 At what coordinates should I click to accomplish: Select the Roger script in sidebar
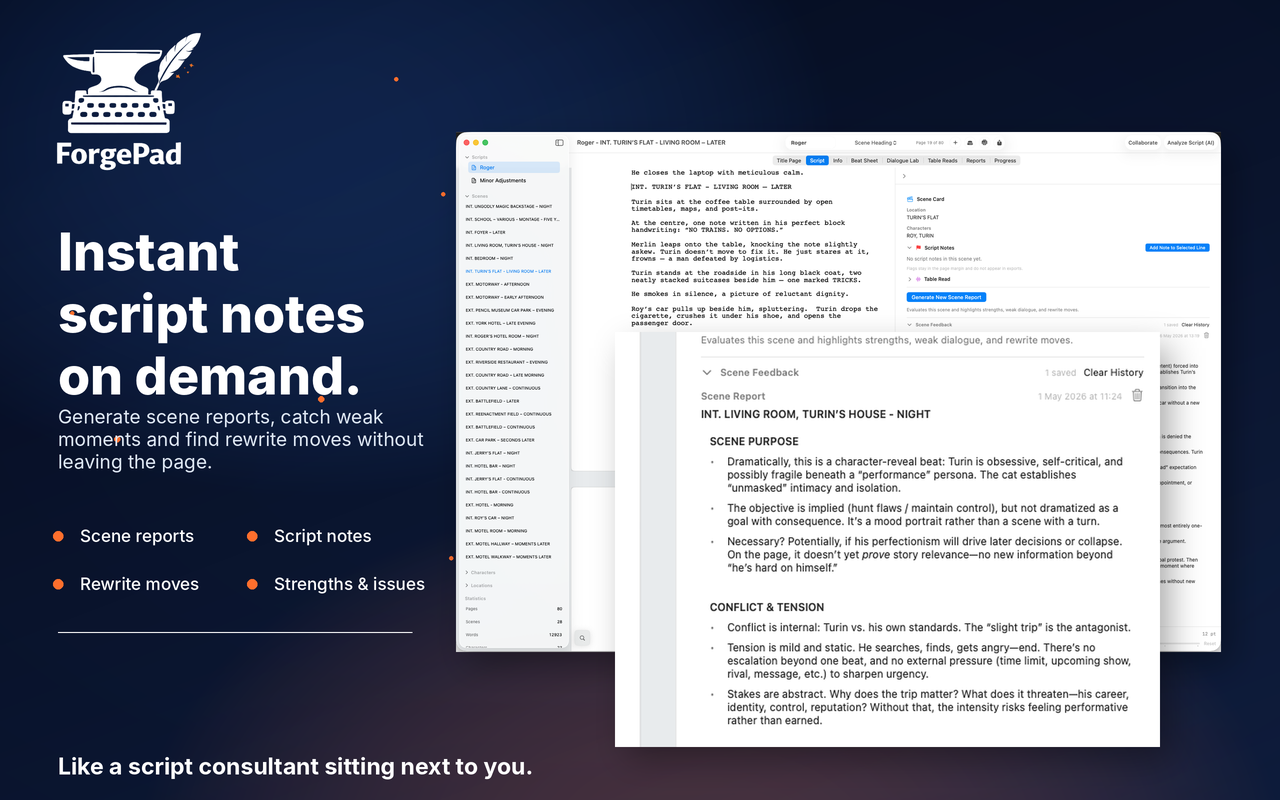[516, 168]
